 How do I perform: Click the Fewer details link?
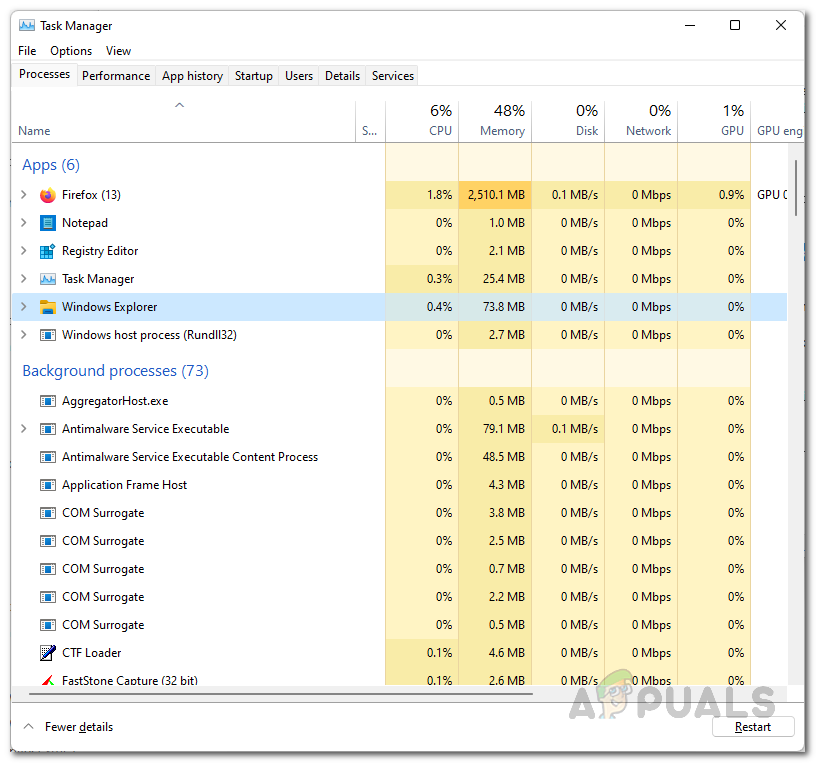tap(79, 727)
